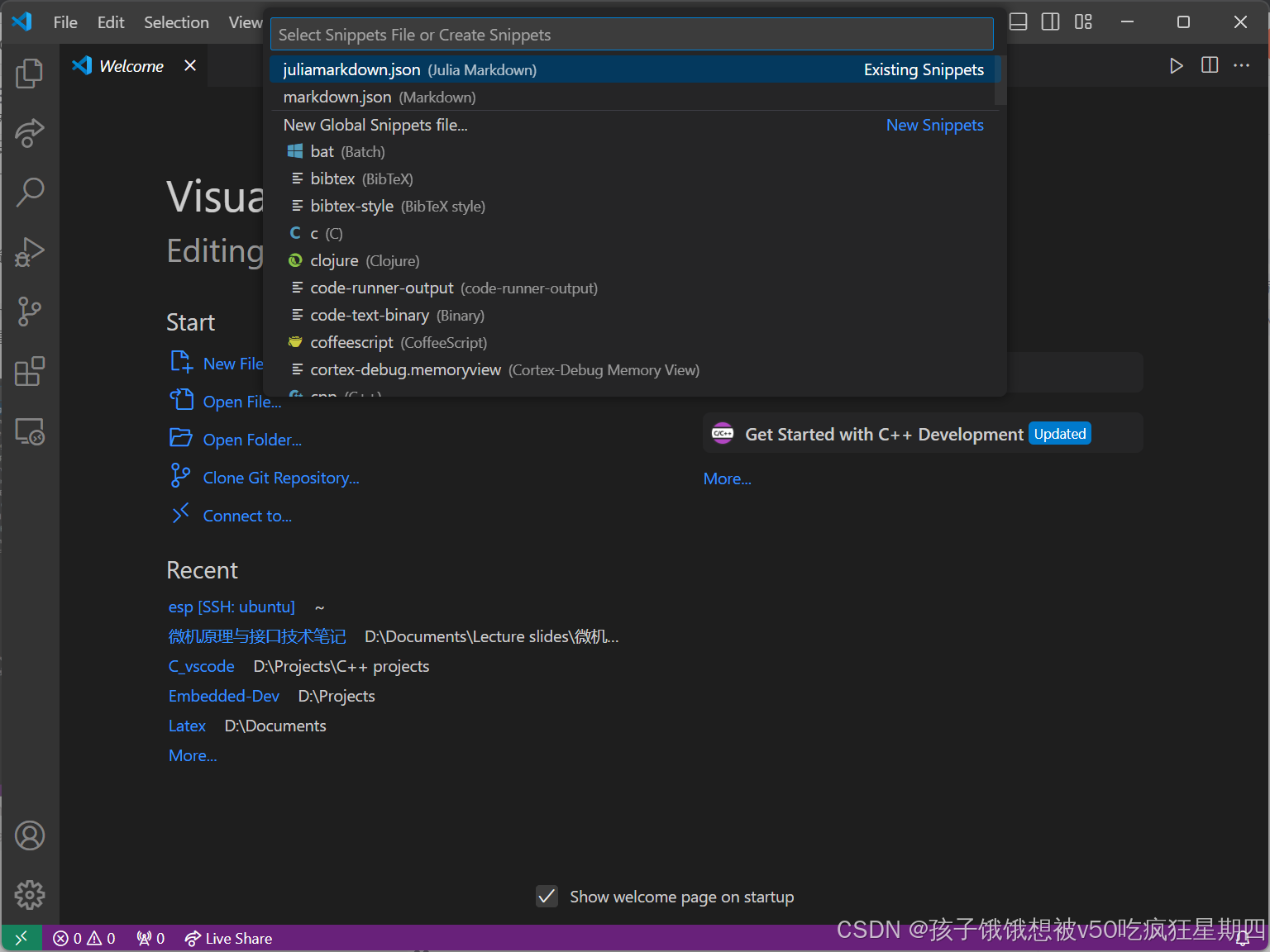Viewport: 1270px width, 952px height.
Task: Click the quick pick list scrollbar
Action: 1000,81
